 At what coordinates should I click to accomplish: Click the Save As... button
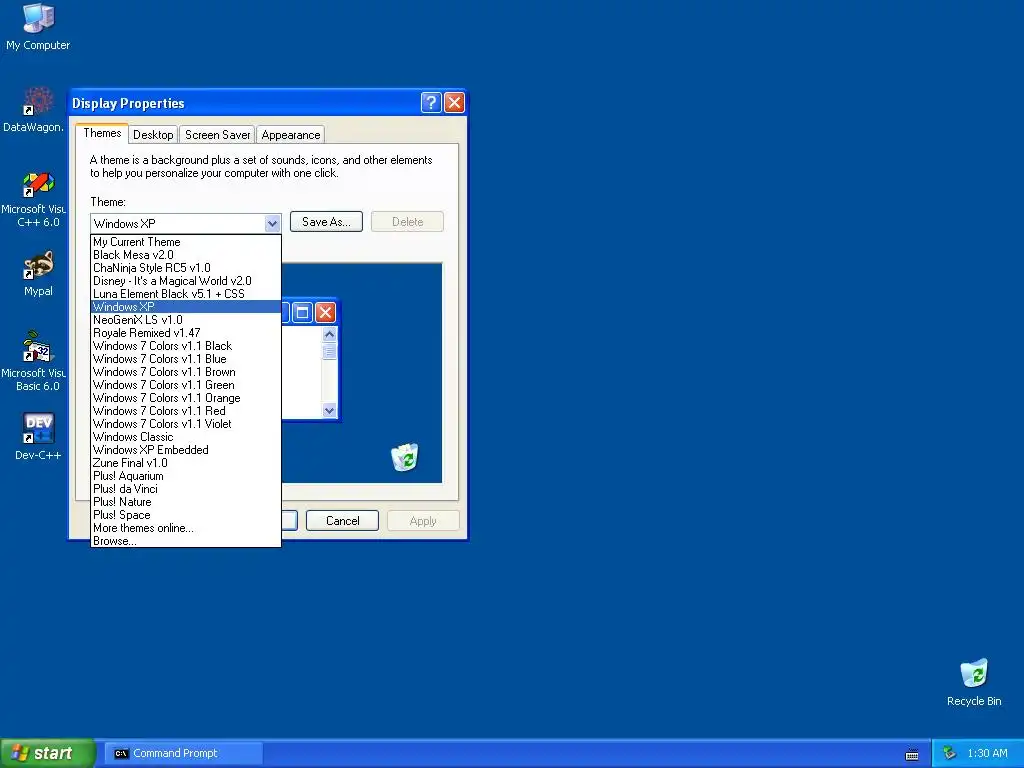[x=326, y=222]
